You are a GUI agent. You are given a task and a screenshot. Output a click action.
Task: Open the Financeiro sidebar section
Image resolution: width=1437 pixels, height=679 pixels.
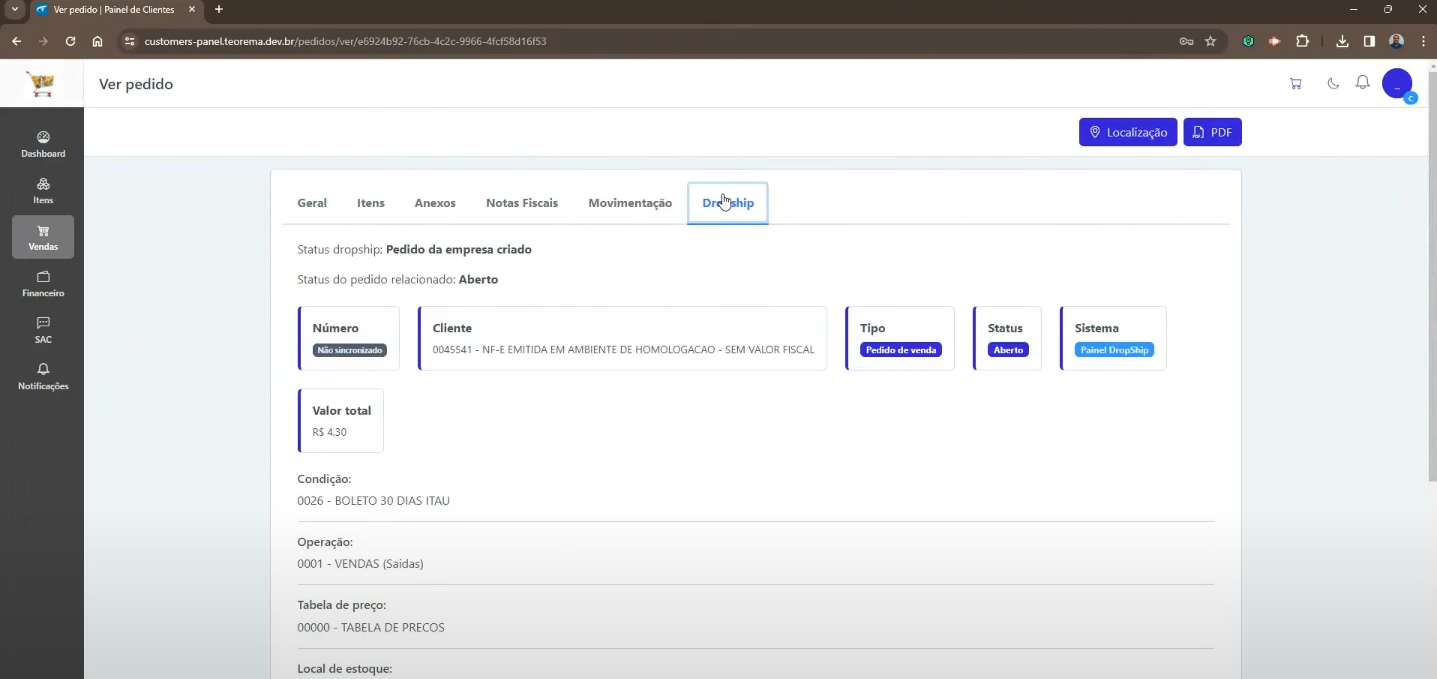(43, 284)
